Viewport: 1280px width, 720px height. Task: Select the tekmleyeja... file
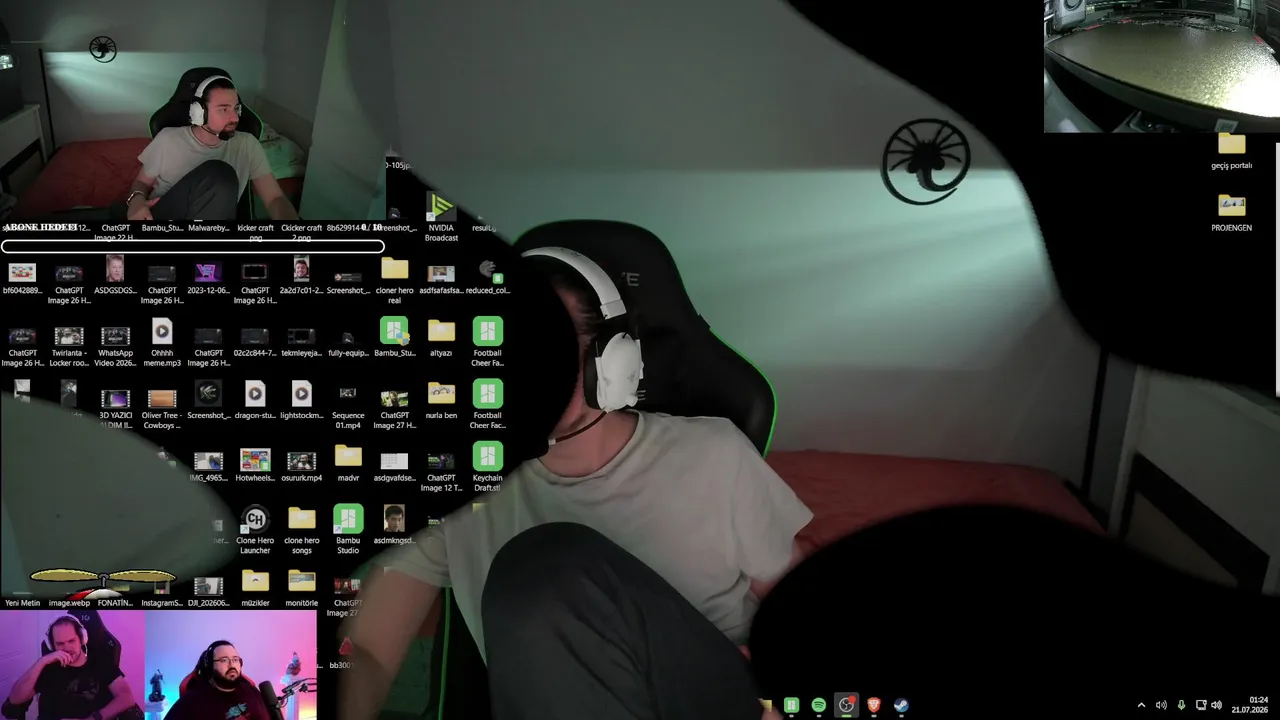[301, 341]
